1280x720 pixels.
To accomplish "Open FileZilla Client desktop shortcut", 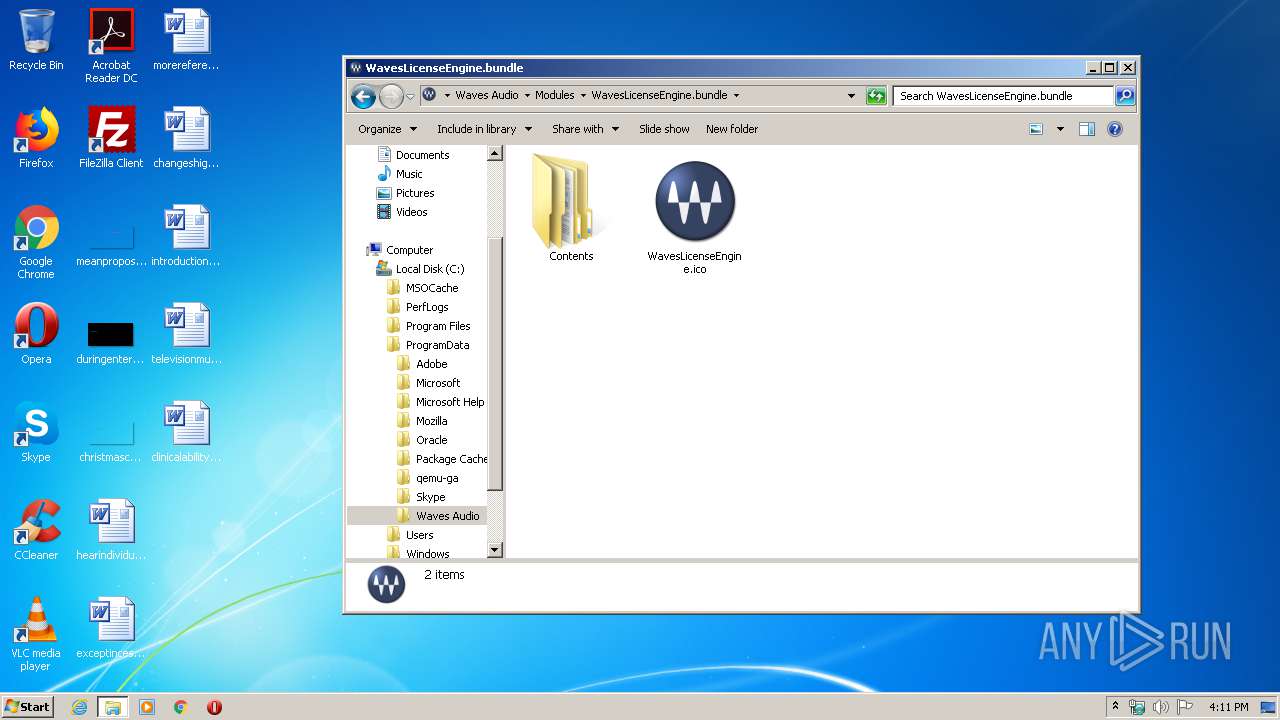I will 111,131.
